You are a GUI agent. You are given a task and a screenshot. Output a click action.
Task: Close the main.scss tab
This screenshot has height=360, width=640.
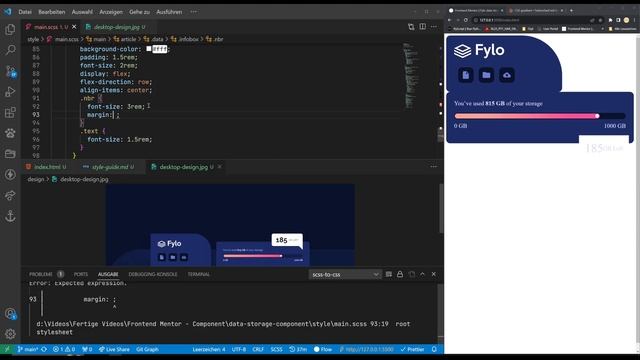[74, 27]
